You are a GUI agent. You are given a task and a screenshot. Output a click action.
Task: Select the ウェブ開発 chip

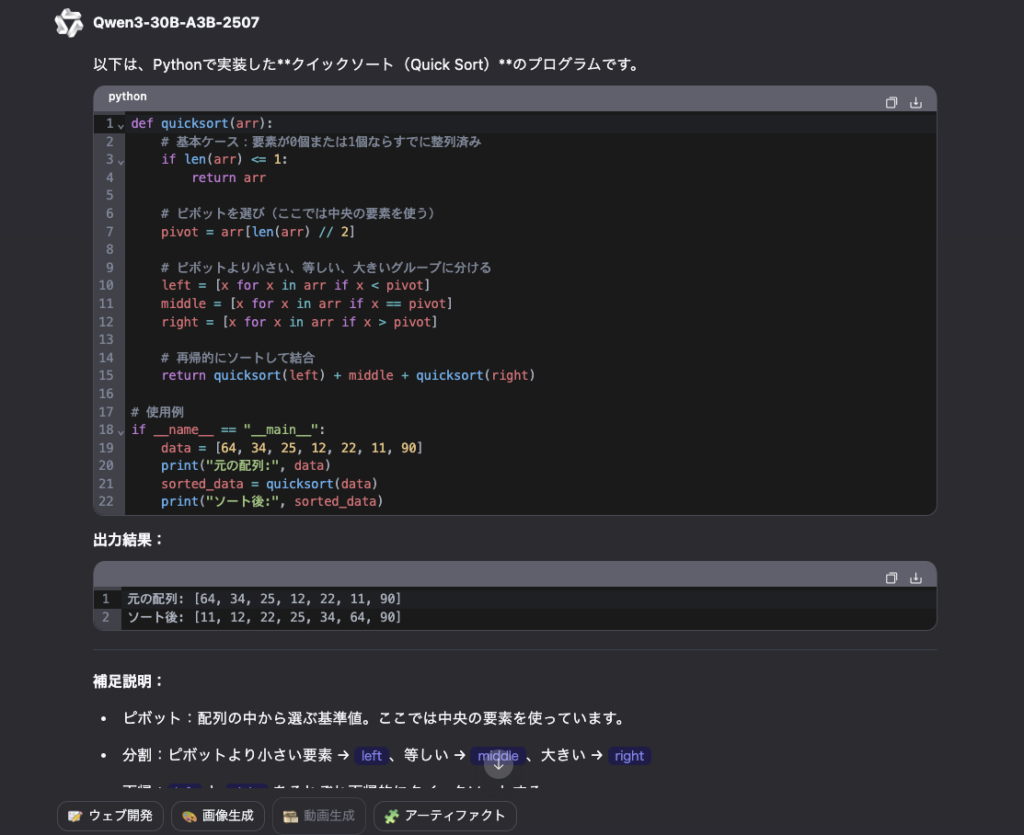pos(110,815)
